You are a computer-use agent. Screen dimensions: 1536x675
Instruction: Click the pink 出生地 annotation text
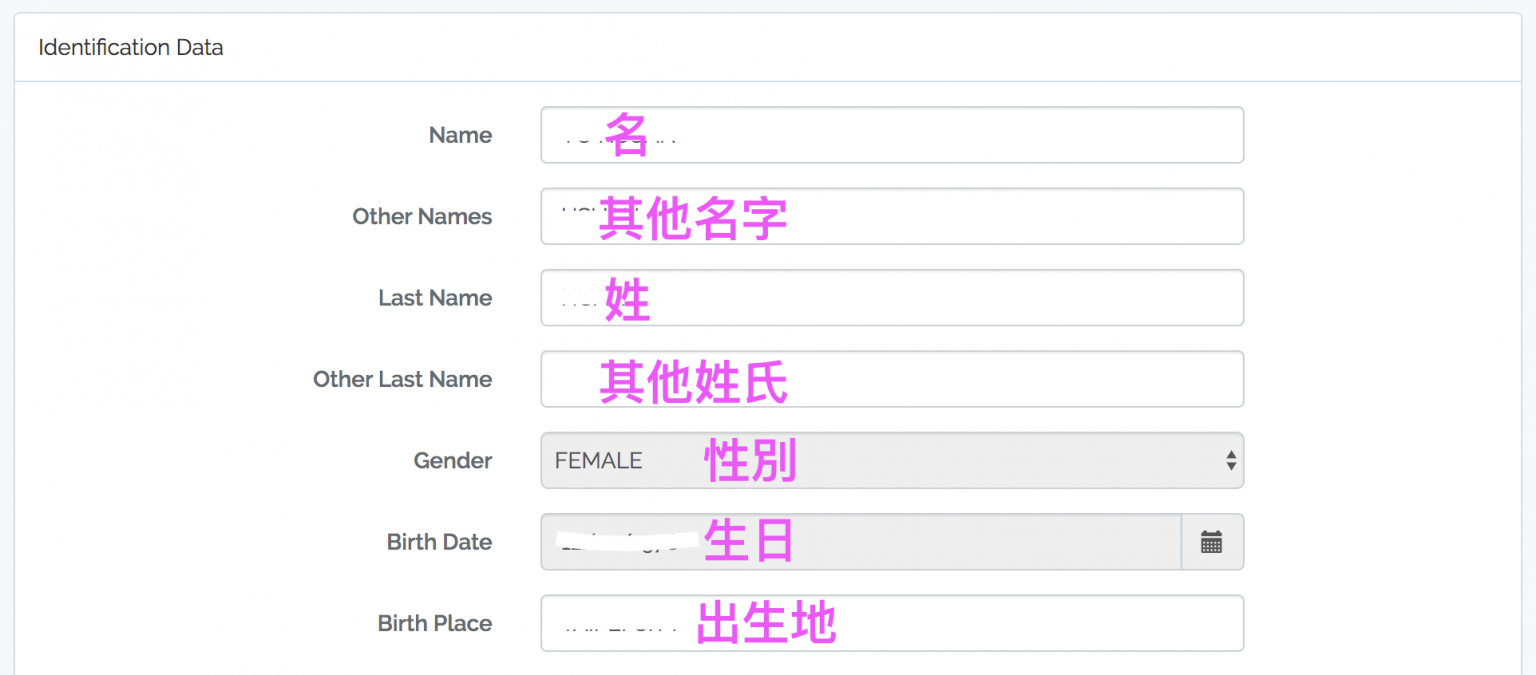point(766,623)
